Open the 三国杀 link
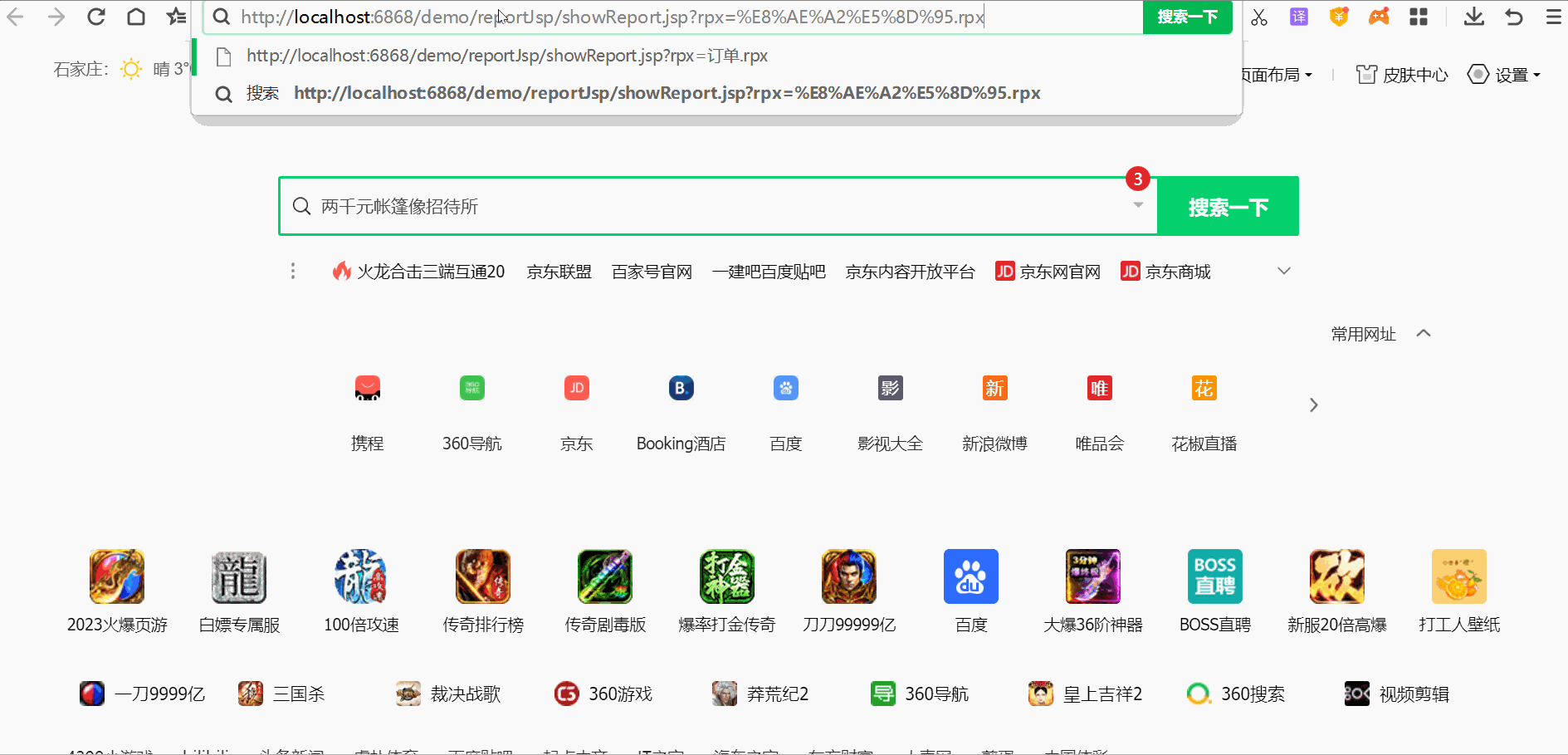 click(281, 694)
